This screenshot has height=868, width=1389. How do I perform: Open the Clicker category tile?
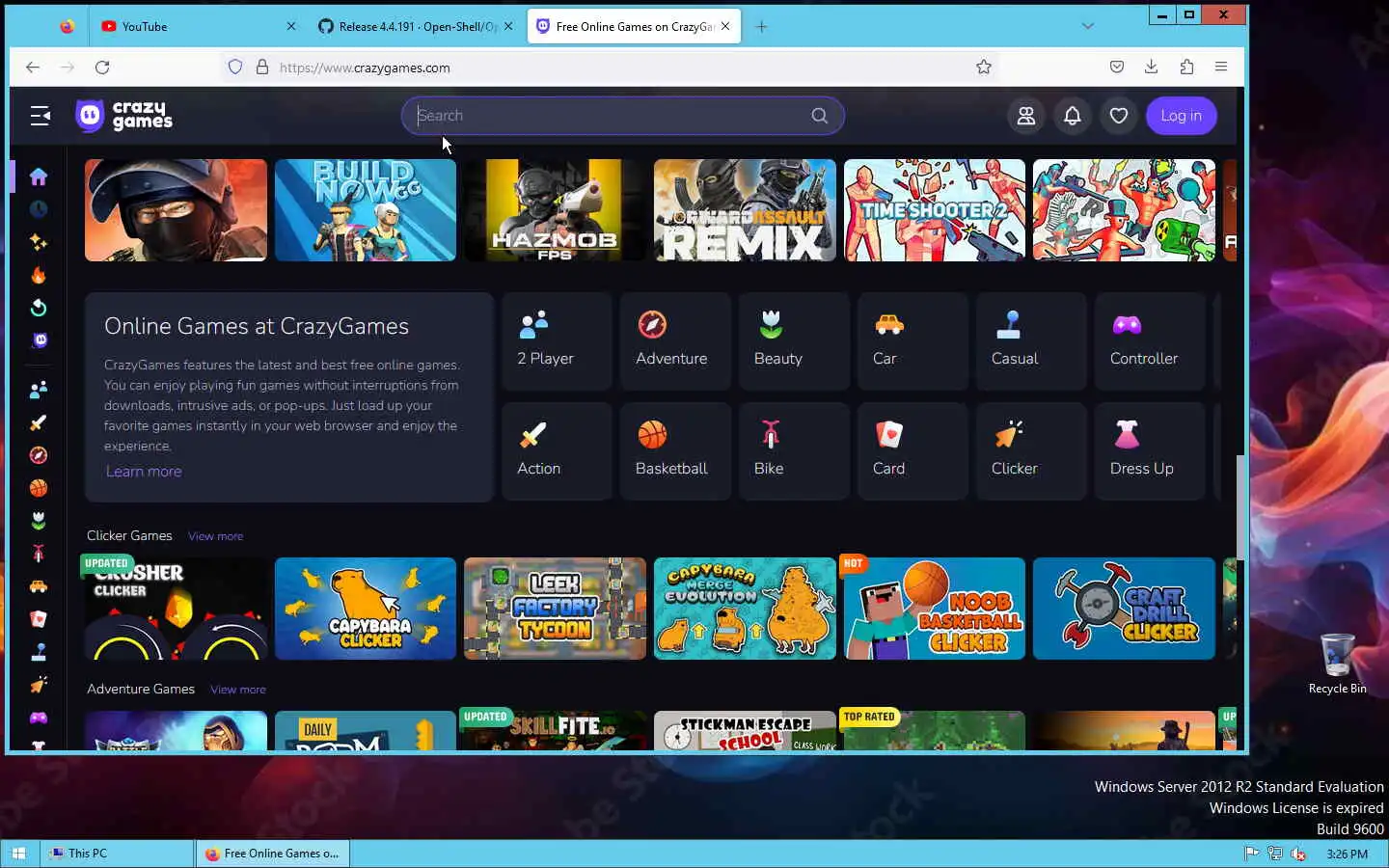click(1031, 450)
